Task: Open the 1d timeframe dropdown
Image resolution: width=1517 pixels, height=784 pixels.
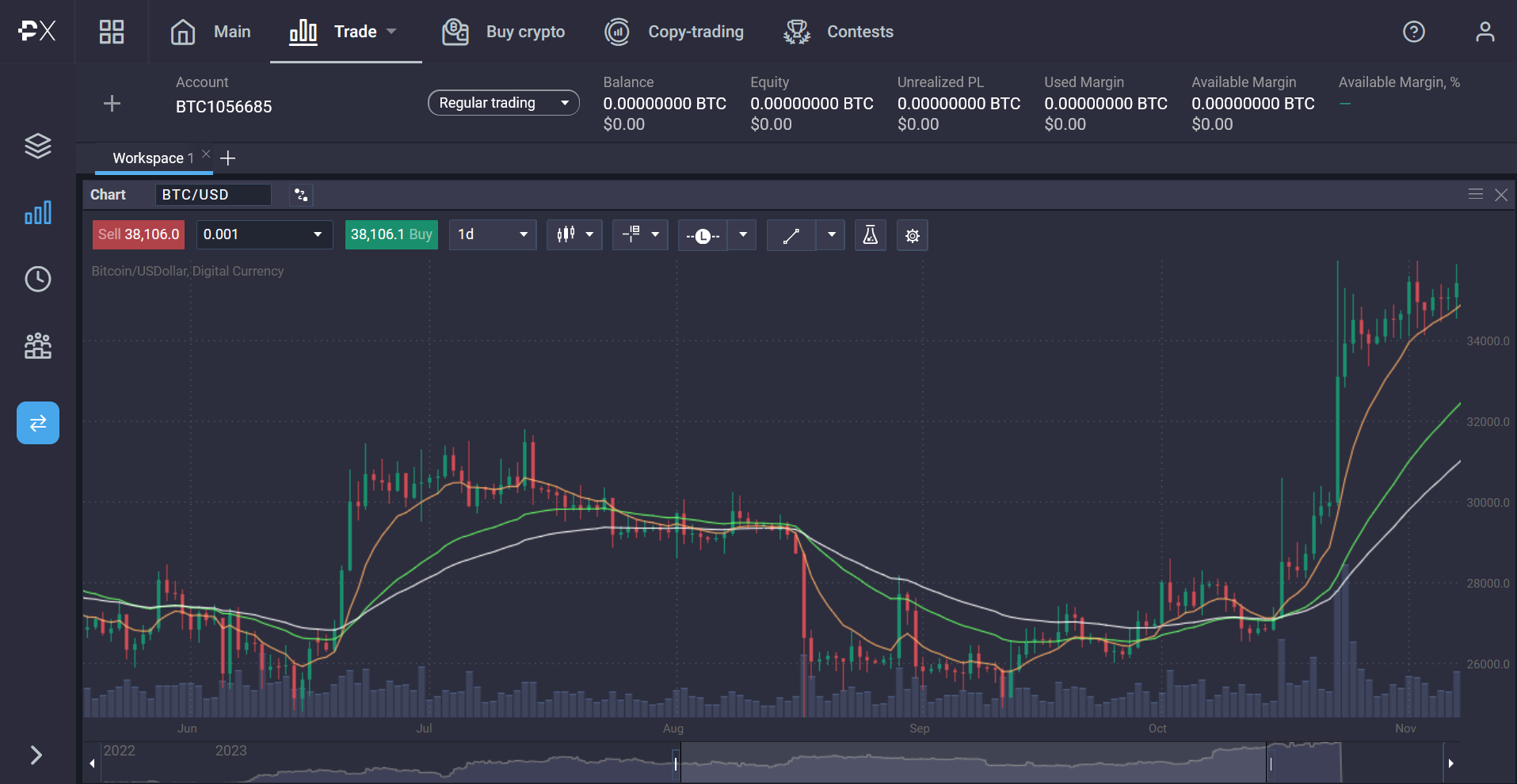Action: click(493, 234)
